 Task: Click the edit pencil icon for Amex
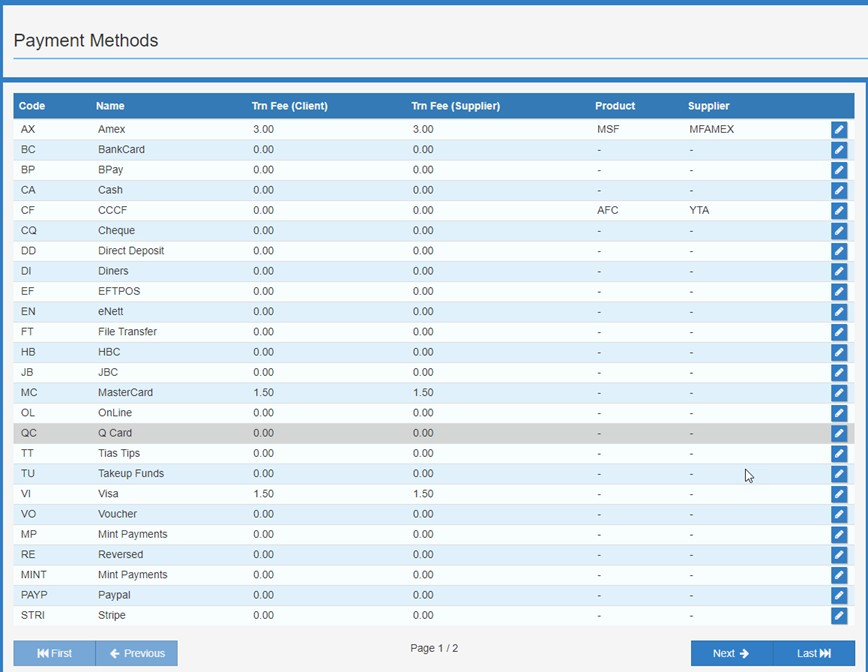click(839, 130)
